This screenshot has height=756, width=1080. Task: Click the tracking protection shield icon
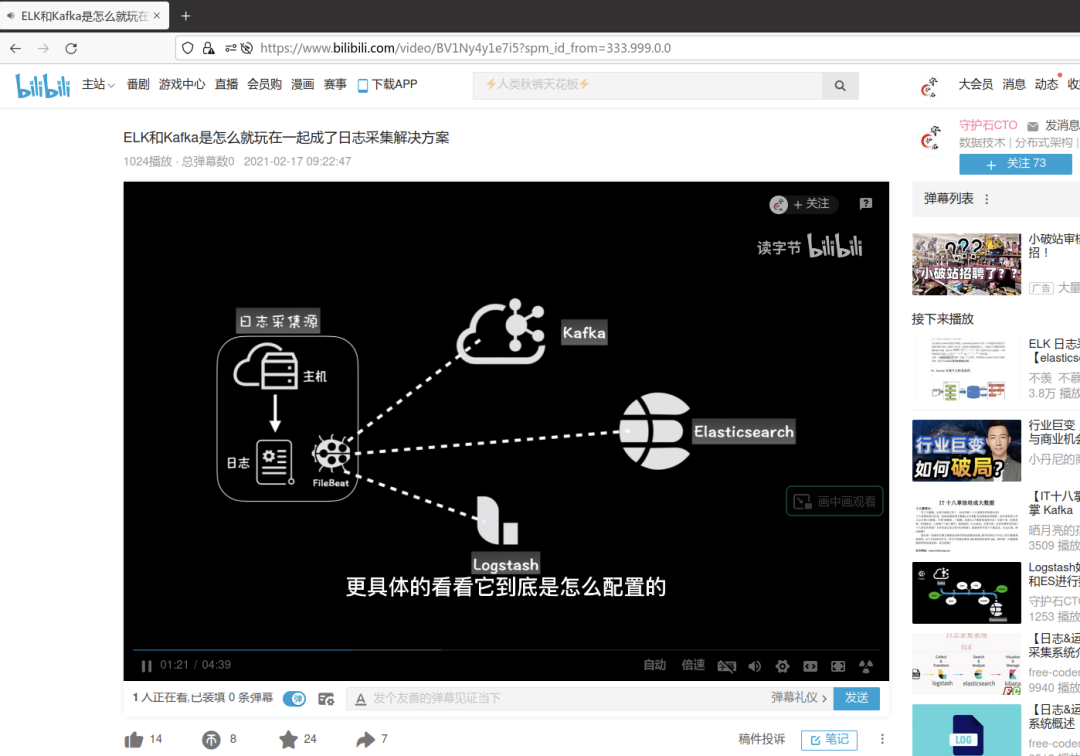187,48
